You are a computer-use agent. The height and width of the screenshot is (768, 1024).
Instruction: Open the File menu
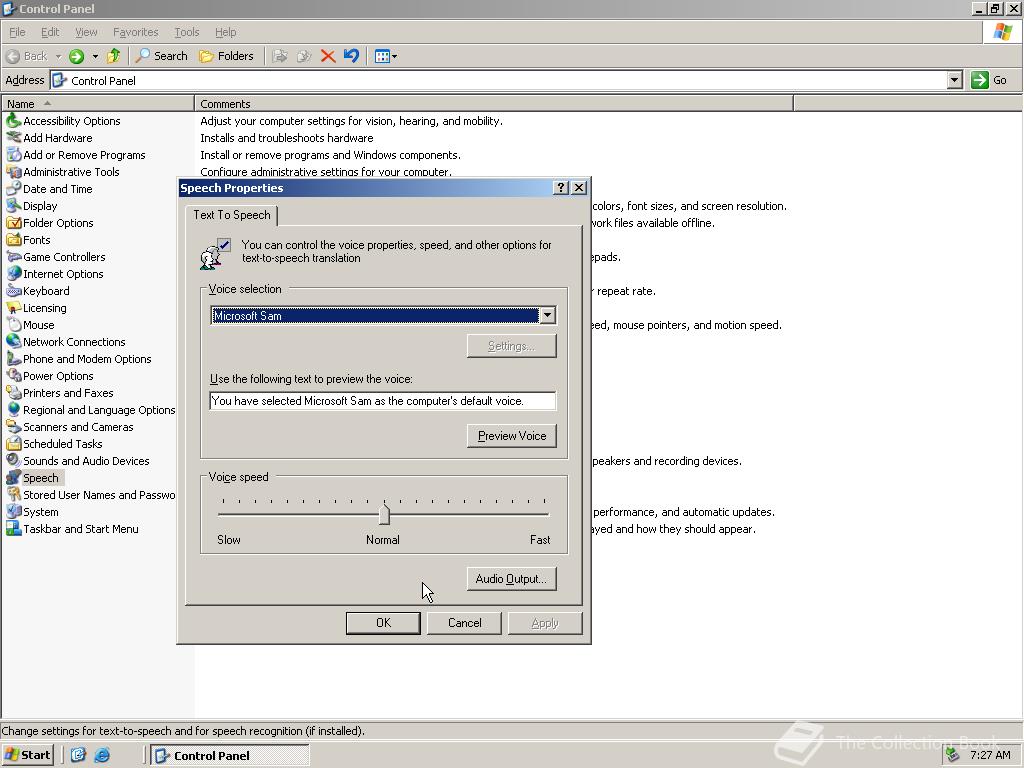coord(17,32)
